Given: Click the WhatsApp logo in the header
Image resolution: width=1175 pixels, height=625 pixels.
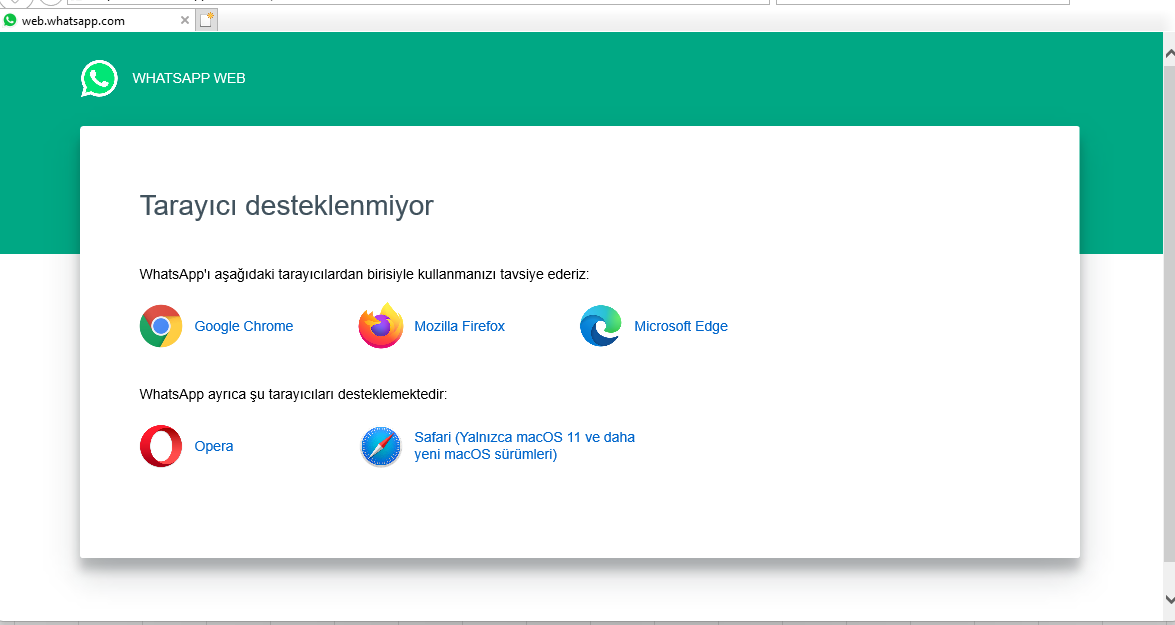Looking at the screenshot, I should pos(99,78).
